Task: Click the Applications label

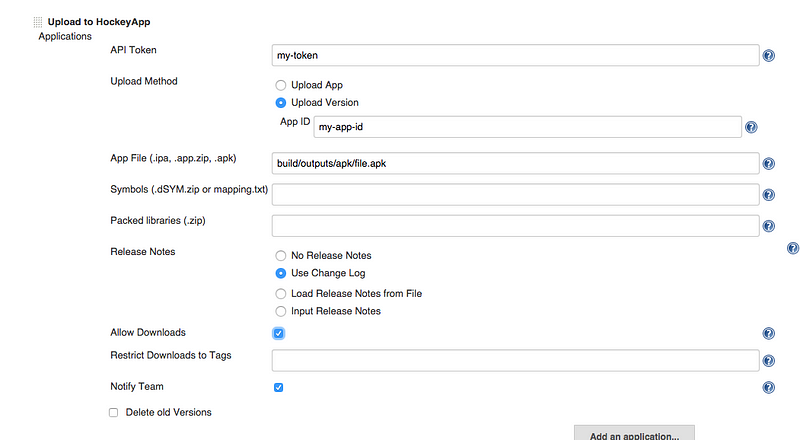Action: [x=65, y=36]
